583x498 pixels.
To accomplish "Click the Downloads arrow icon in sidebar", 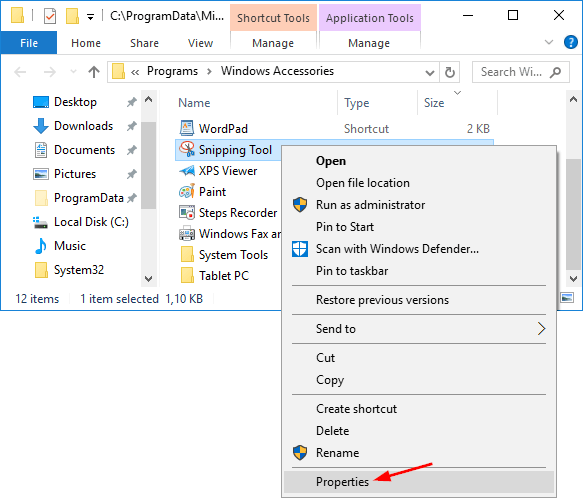I will [x=41, y=126].
